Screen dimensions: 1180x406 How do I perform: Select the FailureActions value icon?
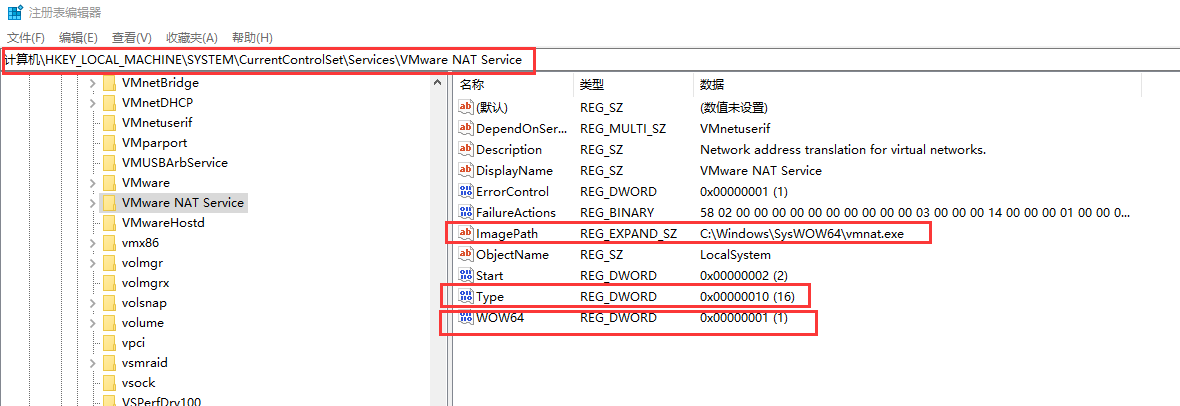pyautogui.click(x=466, y=212)
